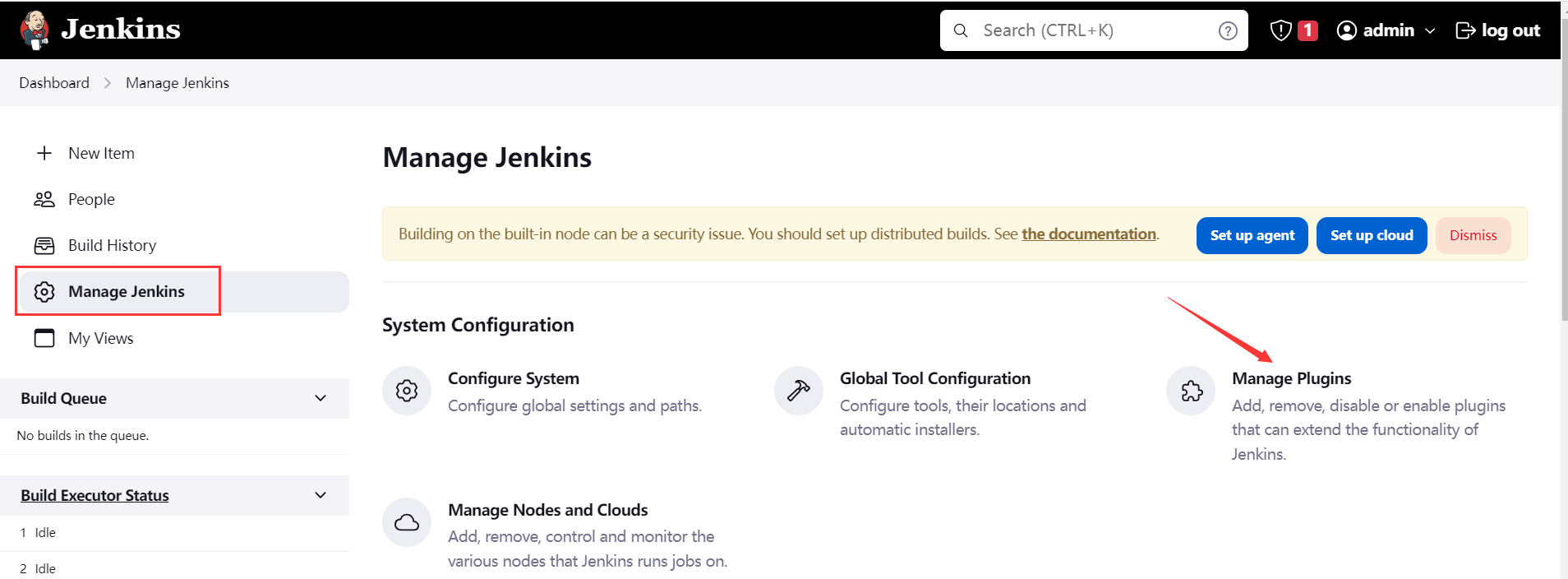
Task: Open the admin account link
Action: click(1388, 30)
